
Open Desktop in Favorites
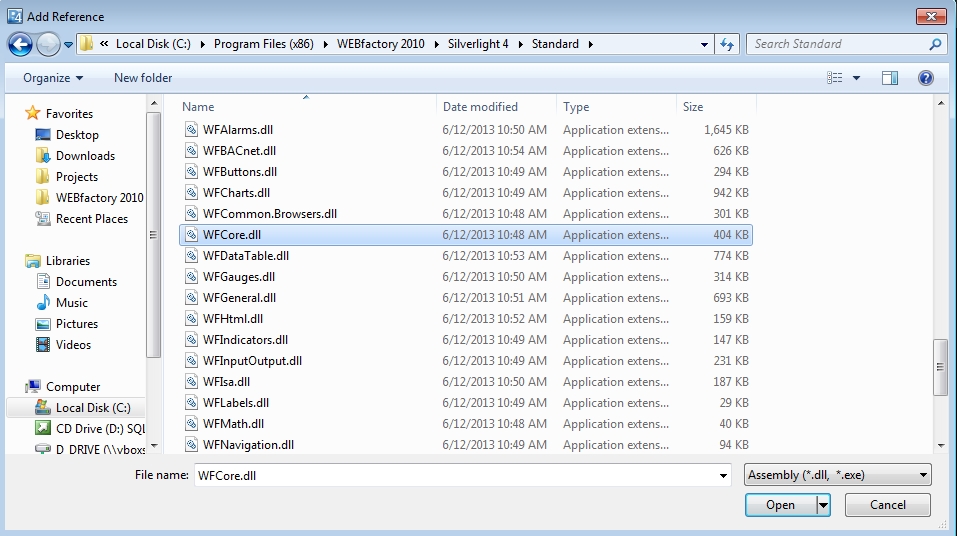pos(77,135)
